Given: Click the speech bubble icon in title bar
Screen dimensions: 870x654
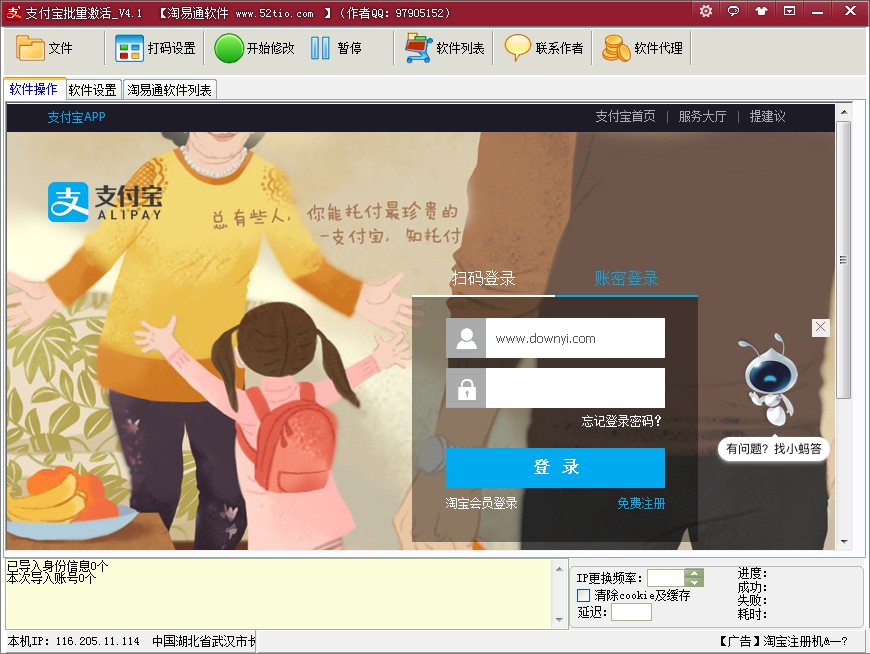Looking at the screenshot, I should (x=734, y=12).
